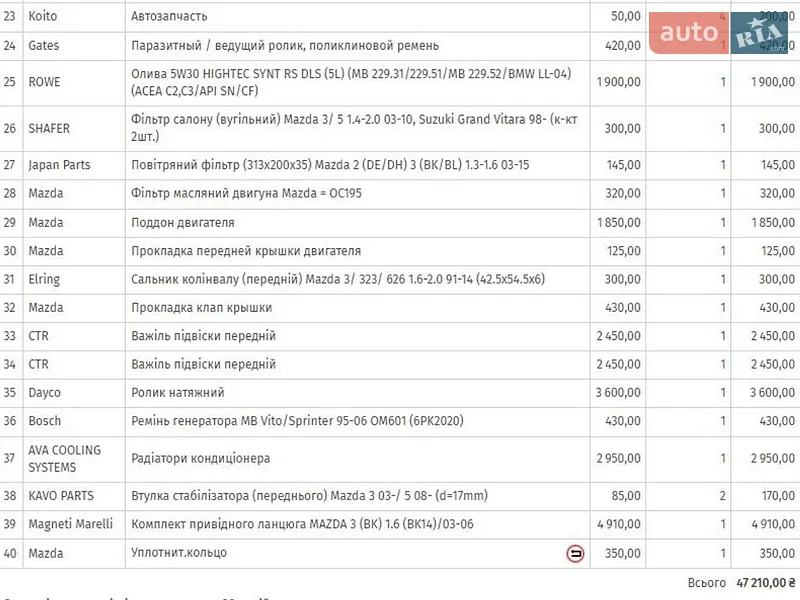Click 'Важіль підвіски передній' in row 34
Image resolution: width=800 pixels, height=600 pixels.
point(204,364)
